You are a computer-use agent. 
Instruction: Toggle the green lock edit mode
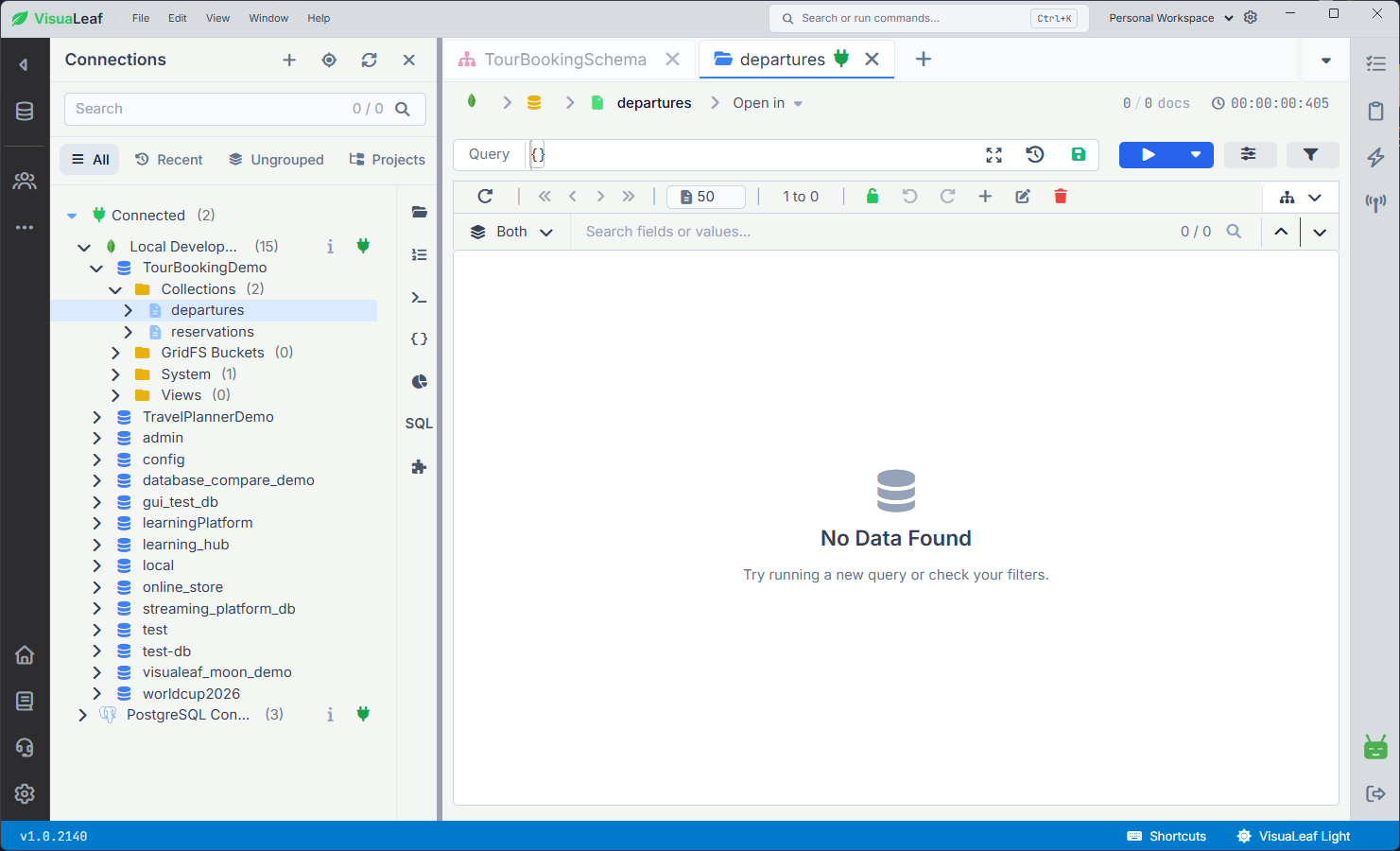[873, 197]
